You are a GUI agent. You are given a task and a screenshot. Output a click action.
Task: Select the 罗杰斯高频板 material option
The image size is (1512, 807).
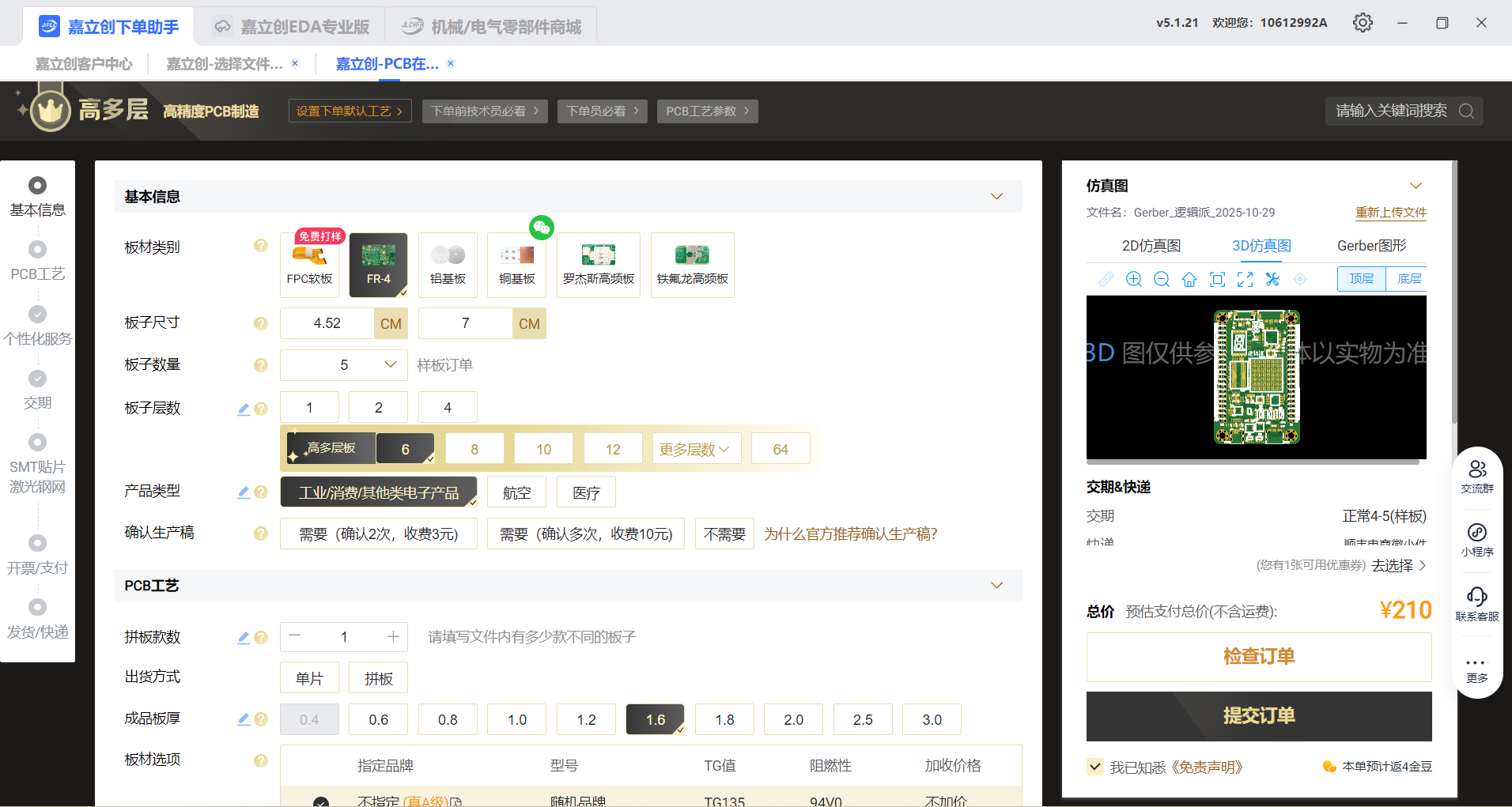[x=599, y=265]
